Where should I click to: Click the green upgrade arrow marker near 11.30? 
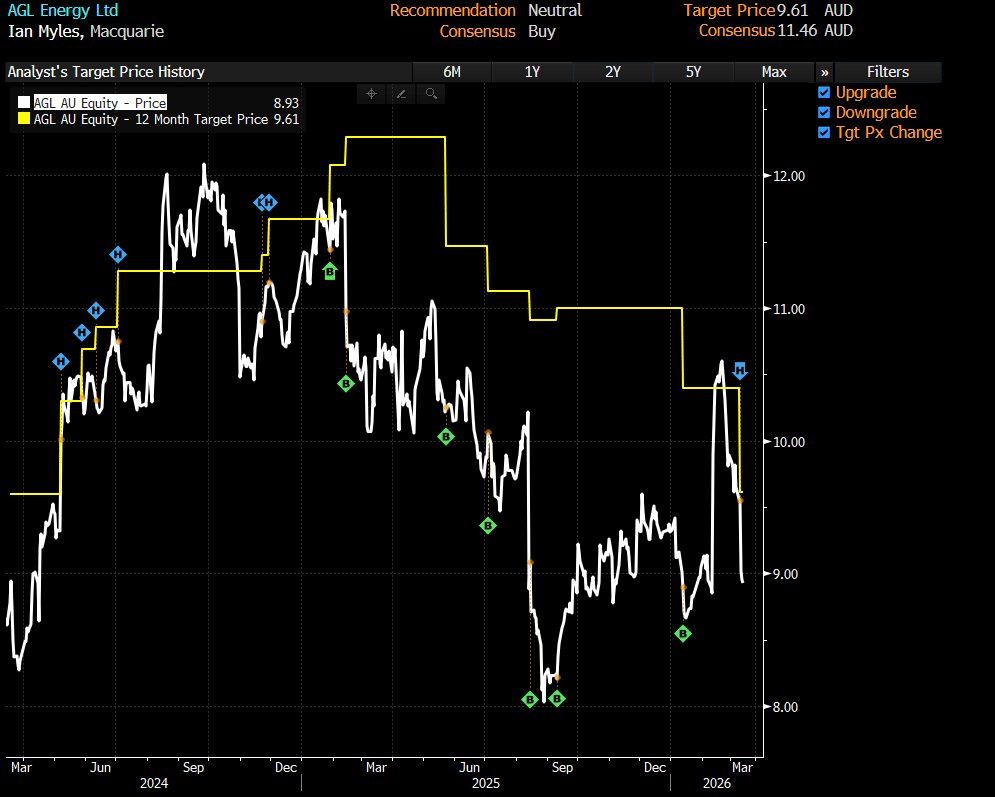(x=330, y=271)
